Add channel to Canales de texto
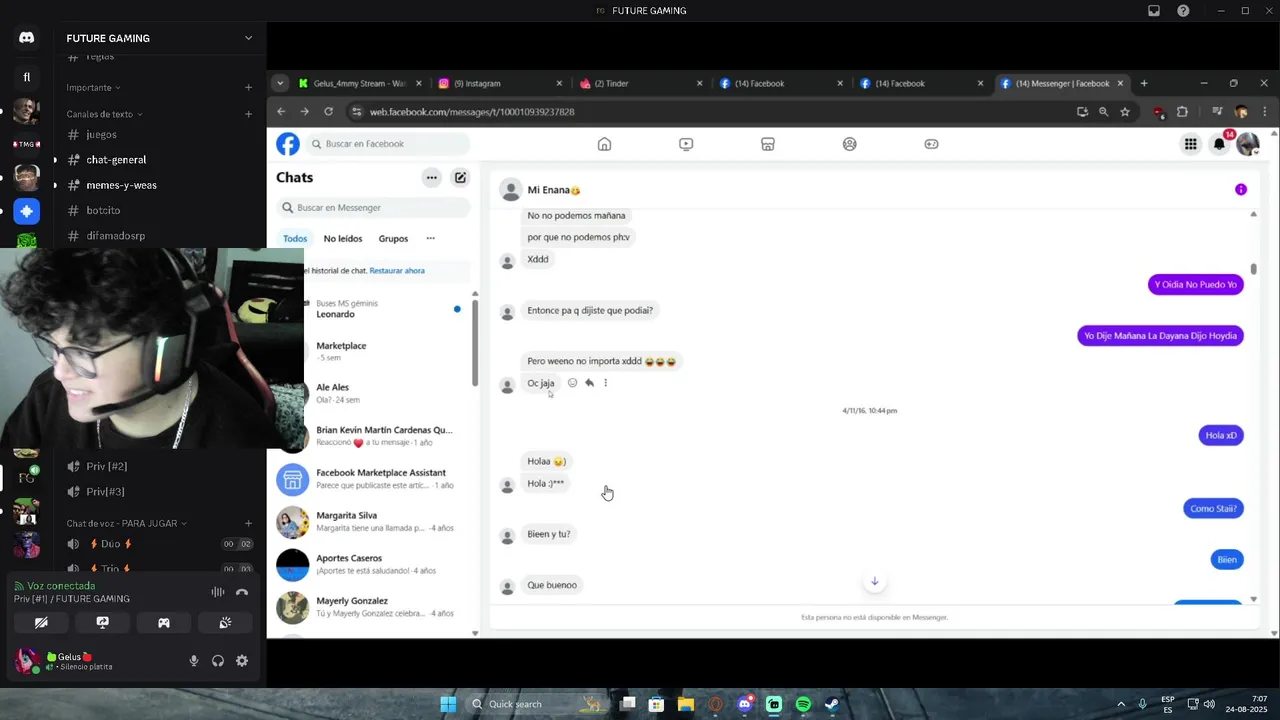The width and height of the screenshot is (1280, 720). click(x=249, y=114)
